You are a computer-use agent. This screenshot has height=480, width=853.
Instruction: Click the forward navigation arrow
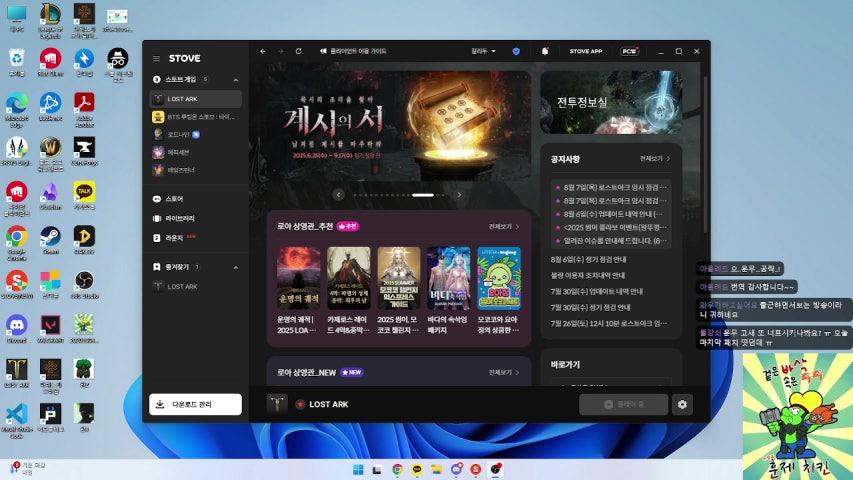281,51
